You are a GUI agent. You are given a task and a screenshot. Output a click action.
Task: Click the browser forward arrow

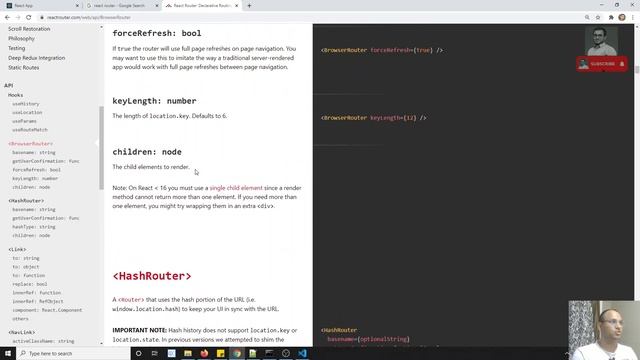(18, 18)
